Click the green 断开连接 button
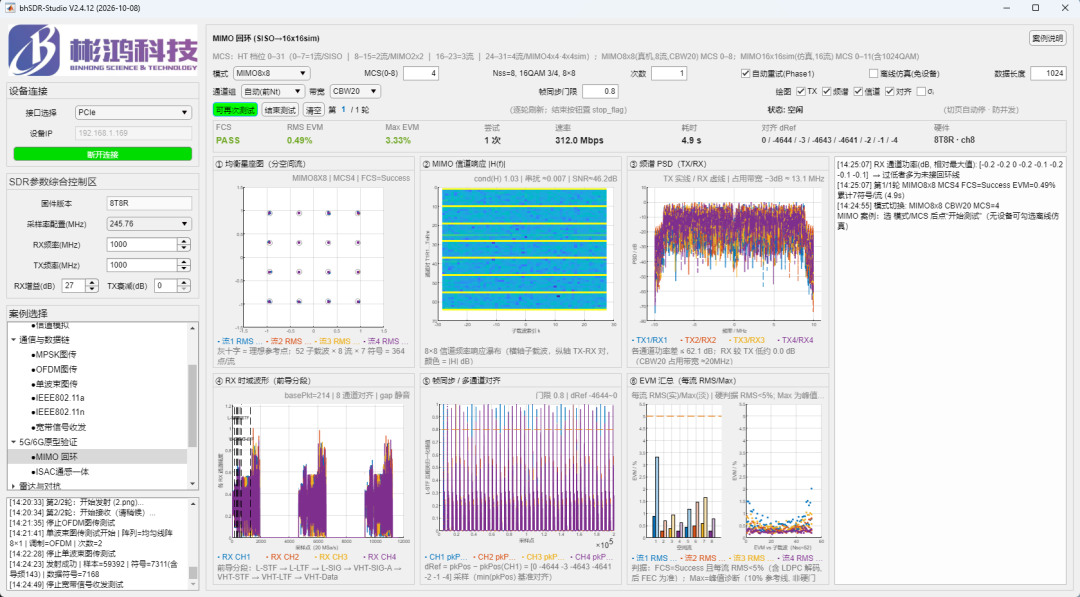This screenshot has height=597, width=1080. [103, 154]
